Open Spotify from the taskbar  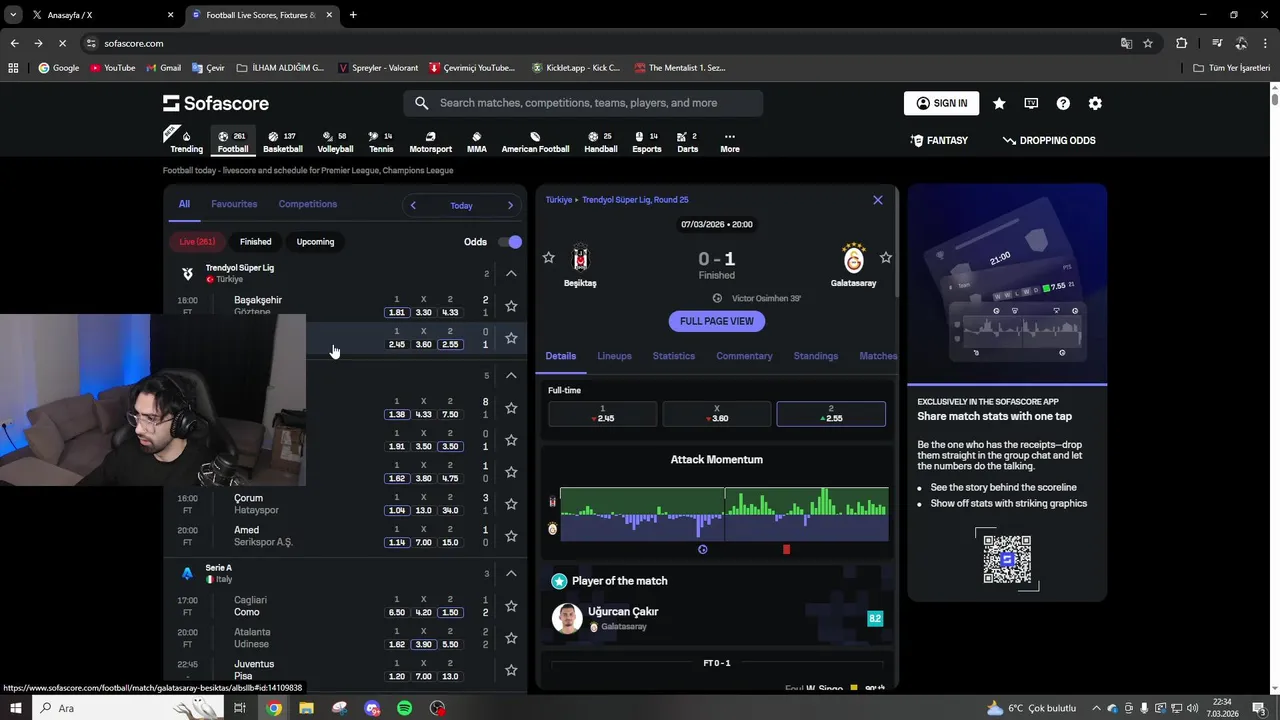[405, 708]
